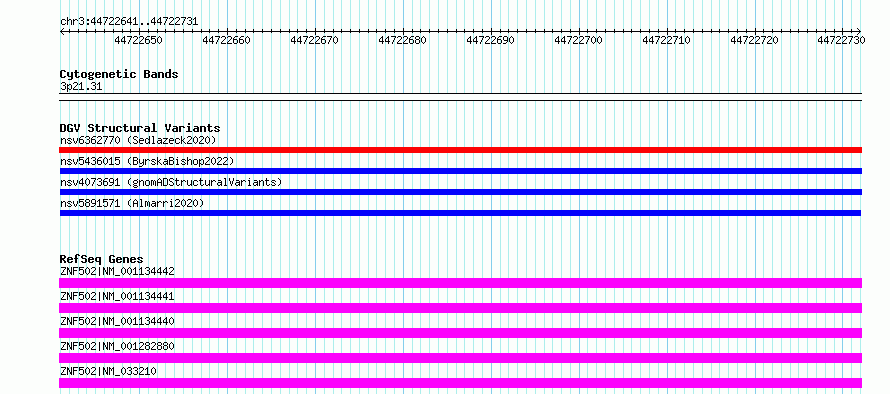The width and height of the screenshot is (890, 394).
Task: Open ZNF502|NM_001282880 gene label
Action: coord(117,346)
